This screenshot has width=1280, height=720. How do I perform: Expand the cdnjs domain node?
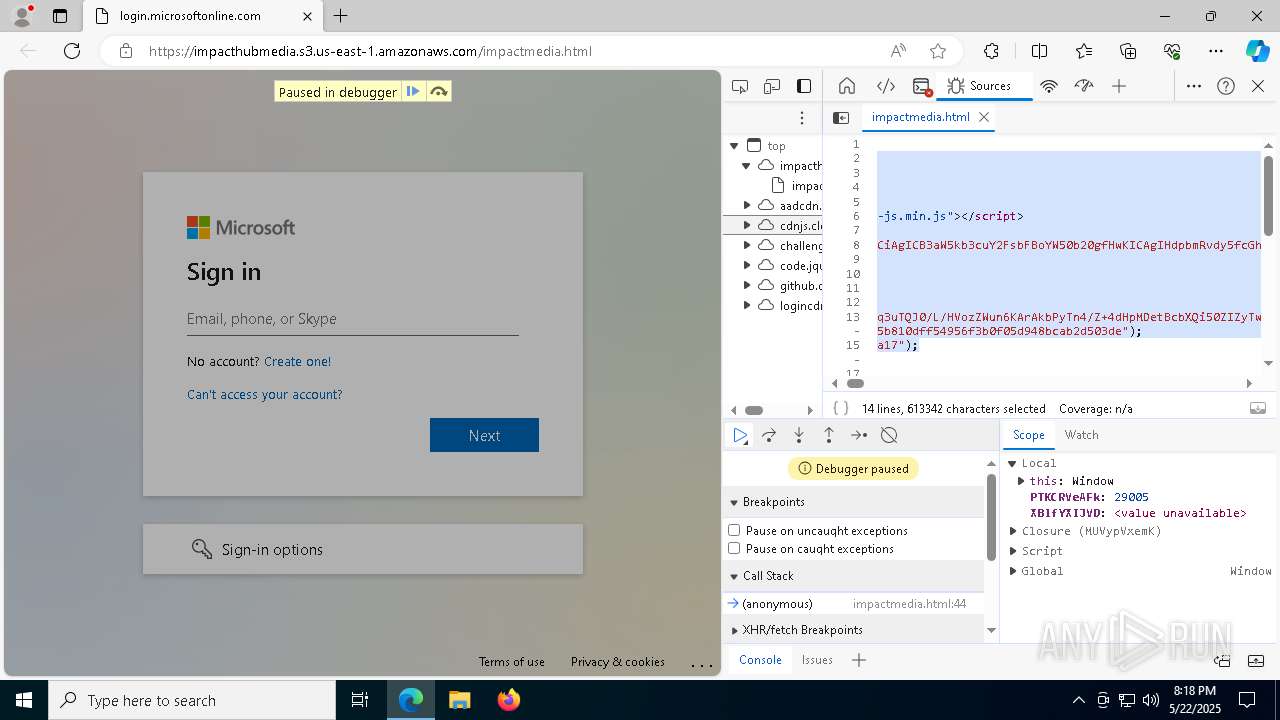747,226
